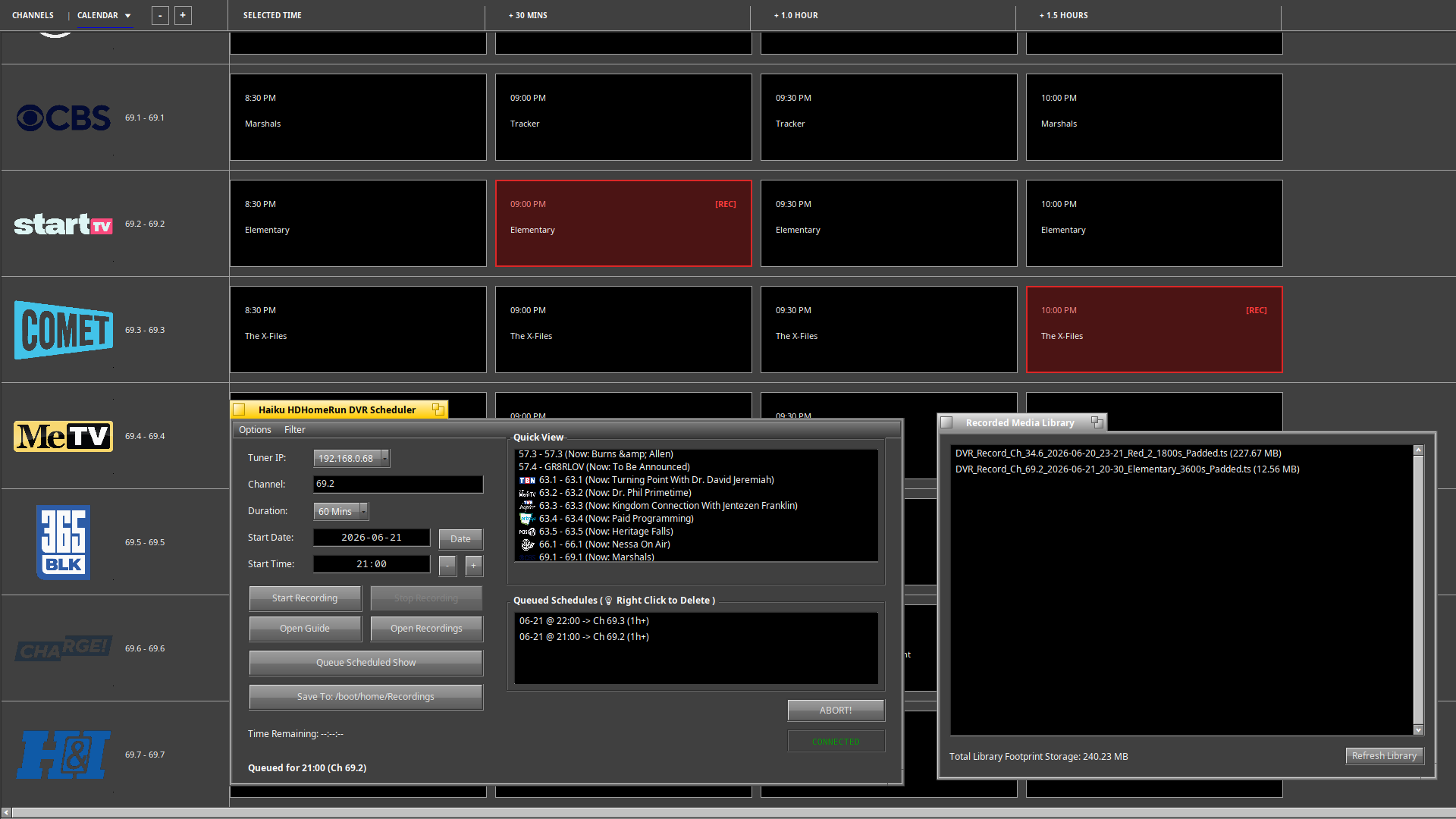Image resolution: width=1456 pixels, height=819 pixels.
Task: Open the Options menu
Action: click(255, 430)
